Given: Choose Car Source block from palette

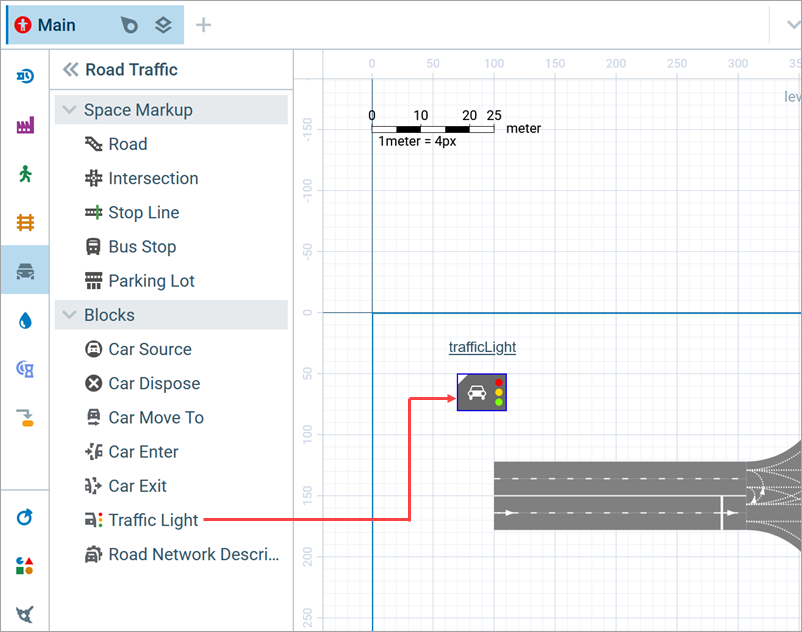Looking at the screenshot, I should [x=149, y=349].
